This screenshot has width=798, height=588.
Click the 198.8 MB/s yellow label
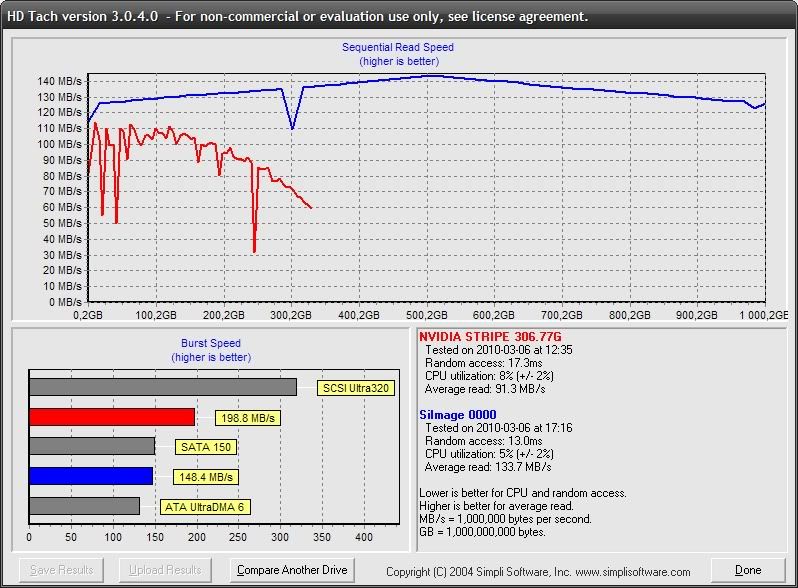[x=247, y=418]
